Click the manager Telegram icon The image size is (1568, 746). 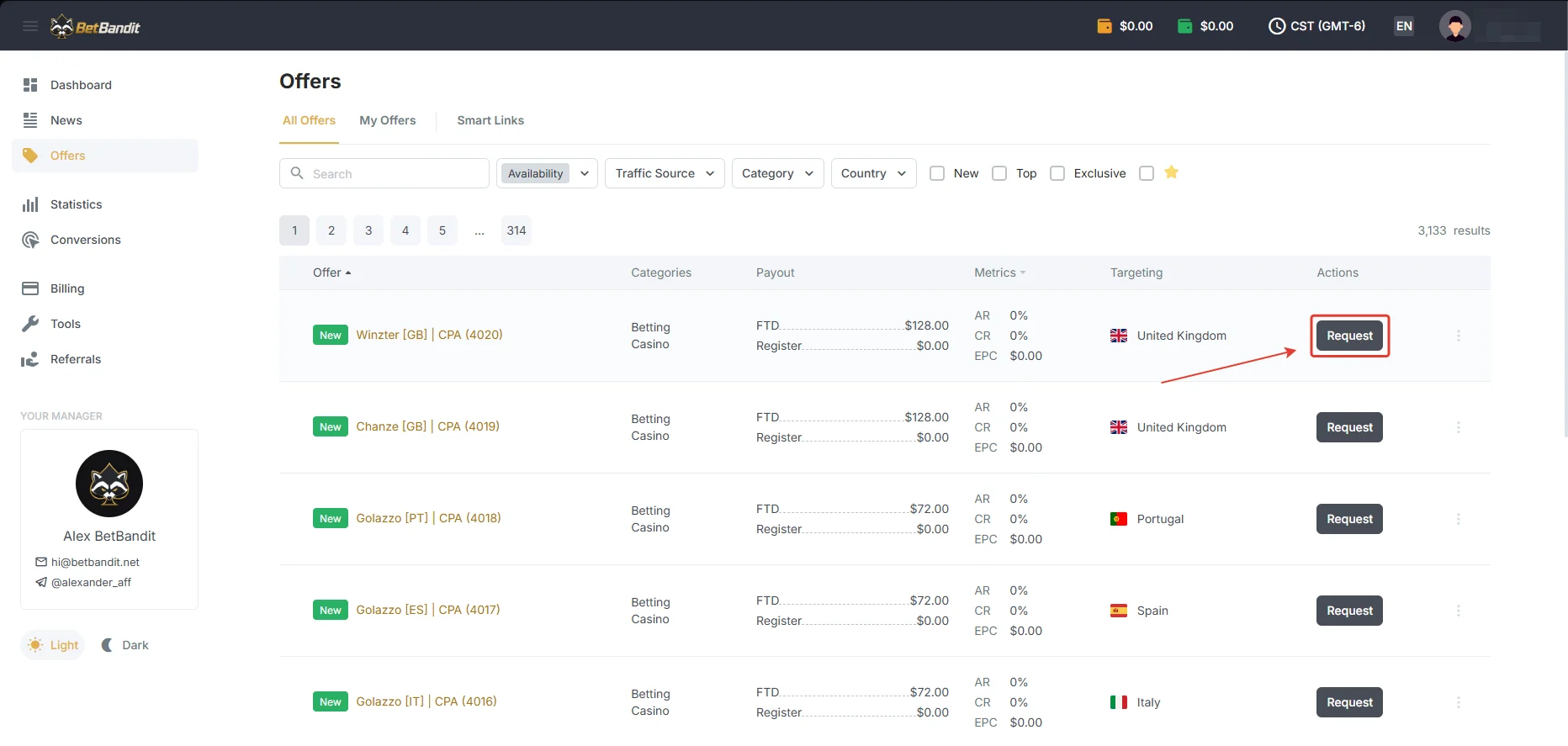coord(41,582)
